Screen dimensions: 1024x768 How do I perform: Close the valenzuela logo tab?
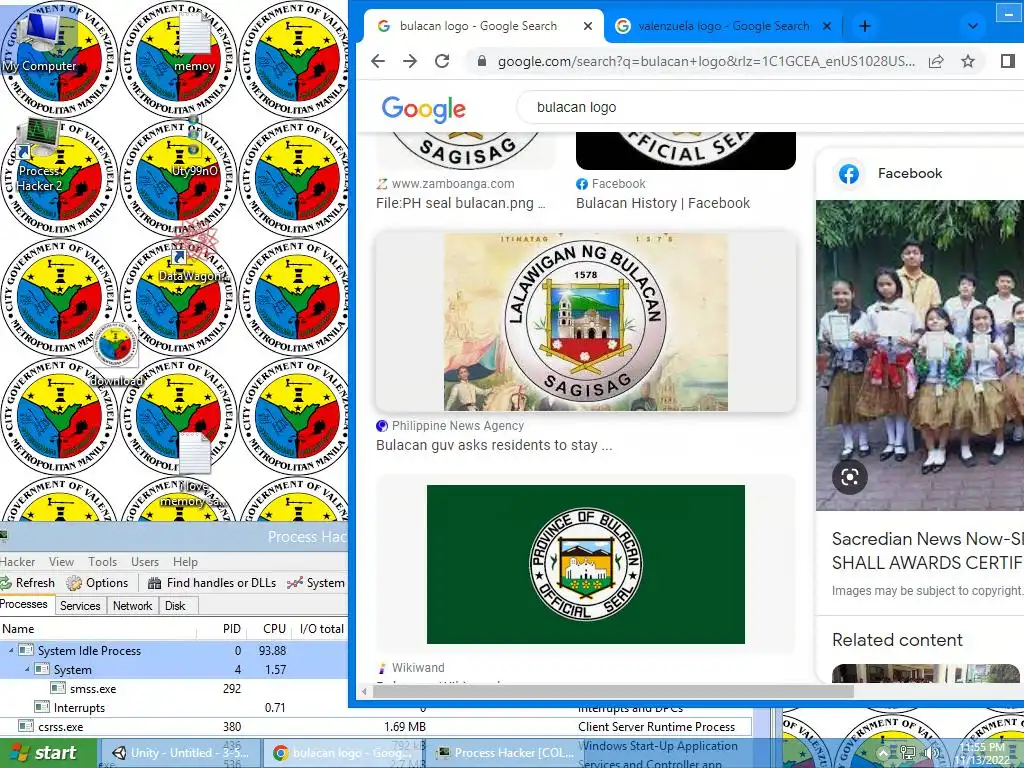[827, 26]
